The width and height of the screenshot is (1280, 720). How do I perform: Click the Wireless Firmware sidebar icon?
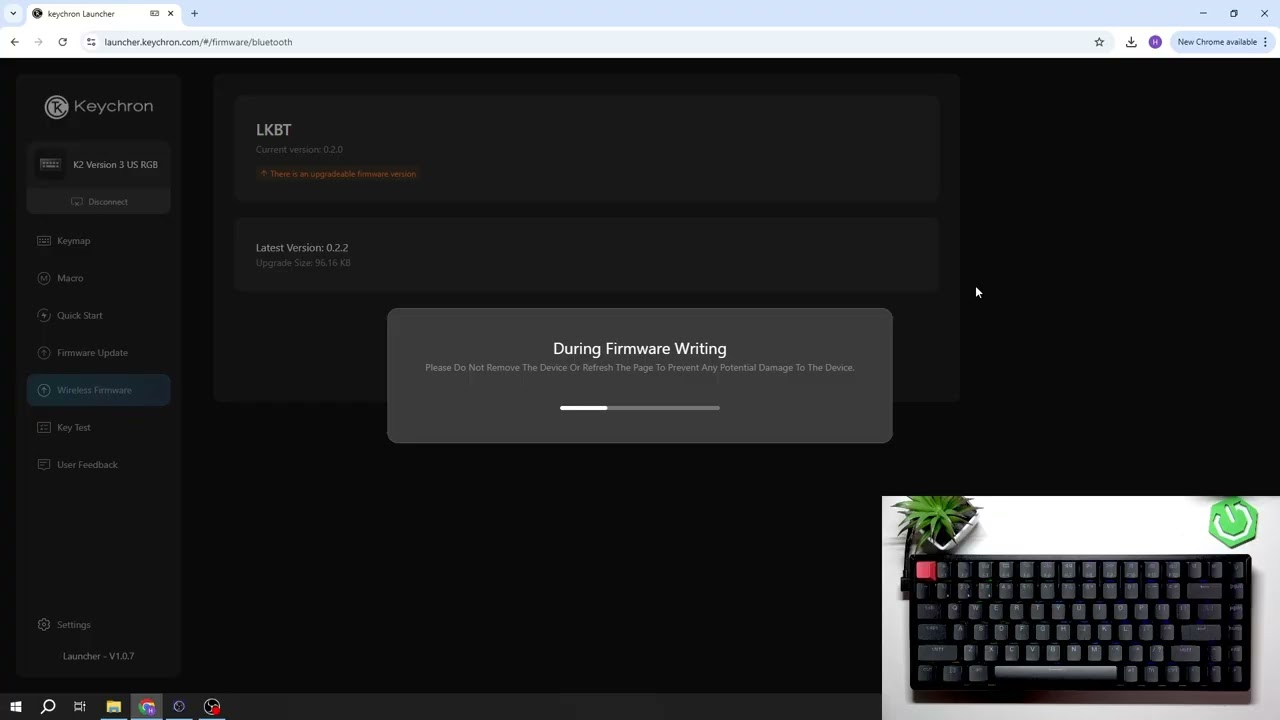coord(44,390)
